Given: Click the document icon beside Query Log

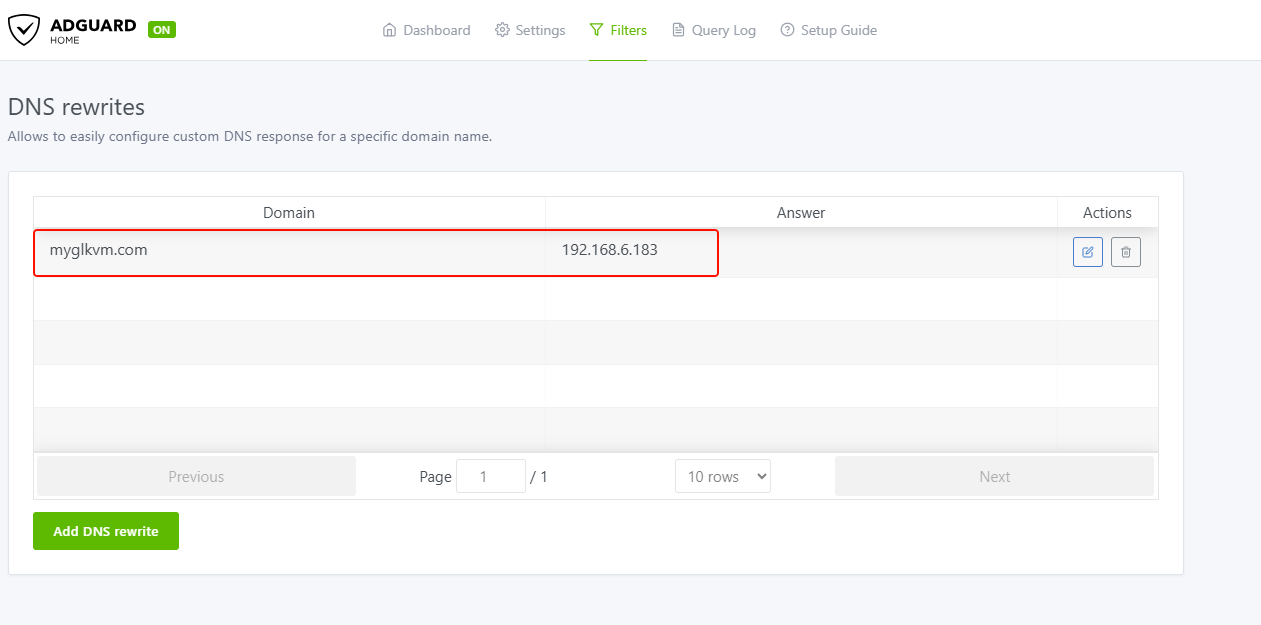Looking at the screenshot, I should (679, 30).
